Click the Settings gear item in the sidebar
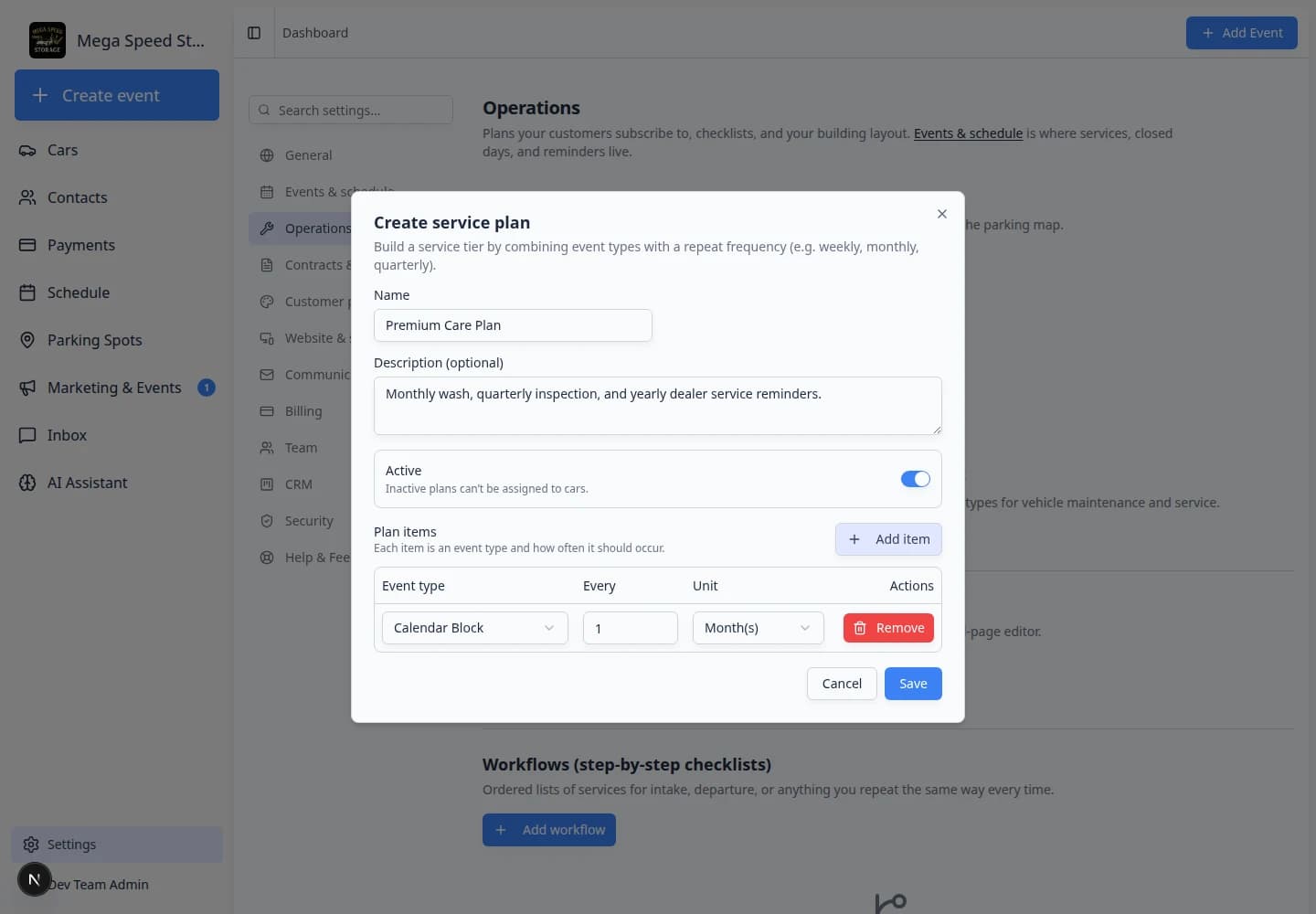Screen dimensions: 1316x914 point(117,845)
